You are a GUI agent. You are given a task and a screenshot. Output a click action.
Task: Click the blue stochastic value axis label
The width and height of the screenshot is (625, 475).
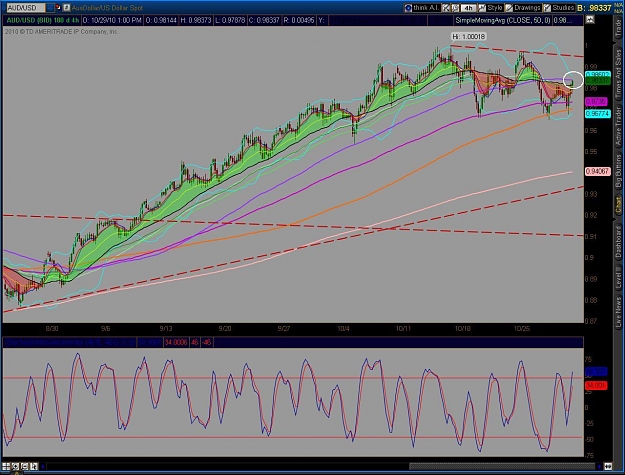coord(596,371)
